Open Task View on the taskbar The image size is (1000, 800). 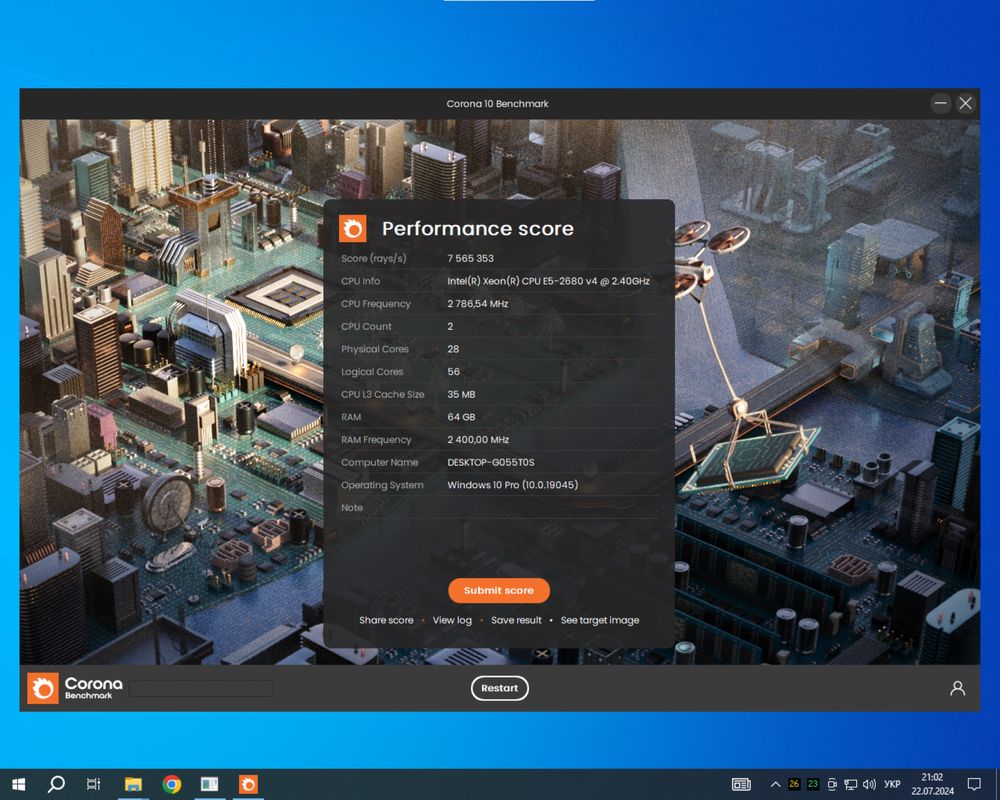point(94,784)
